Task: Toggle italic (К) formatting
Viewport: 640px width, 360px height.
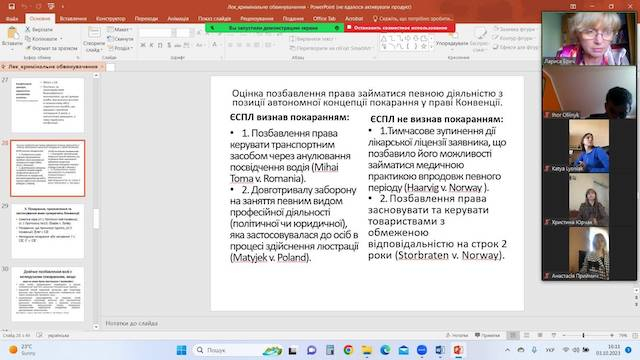Action: [151, 45]
